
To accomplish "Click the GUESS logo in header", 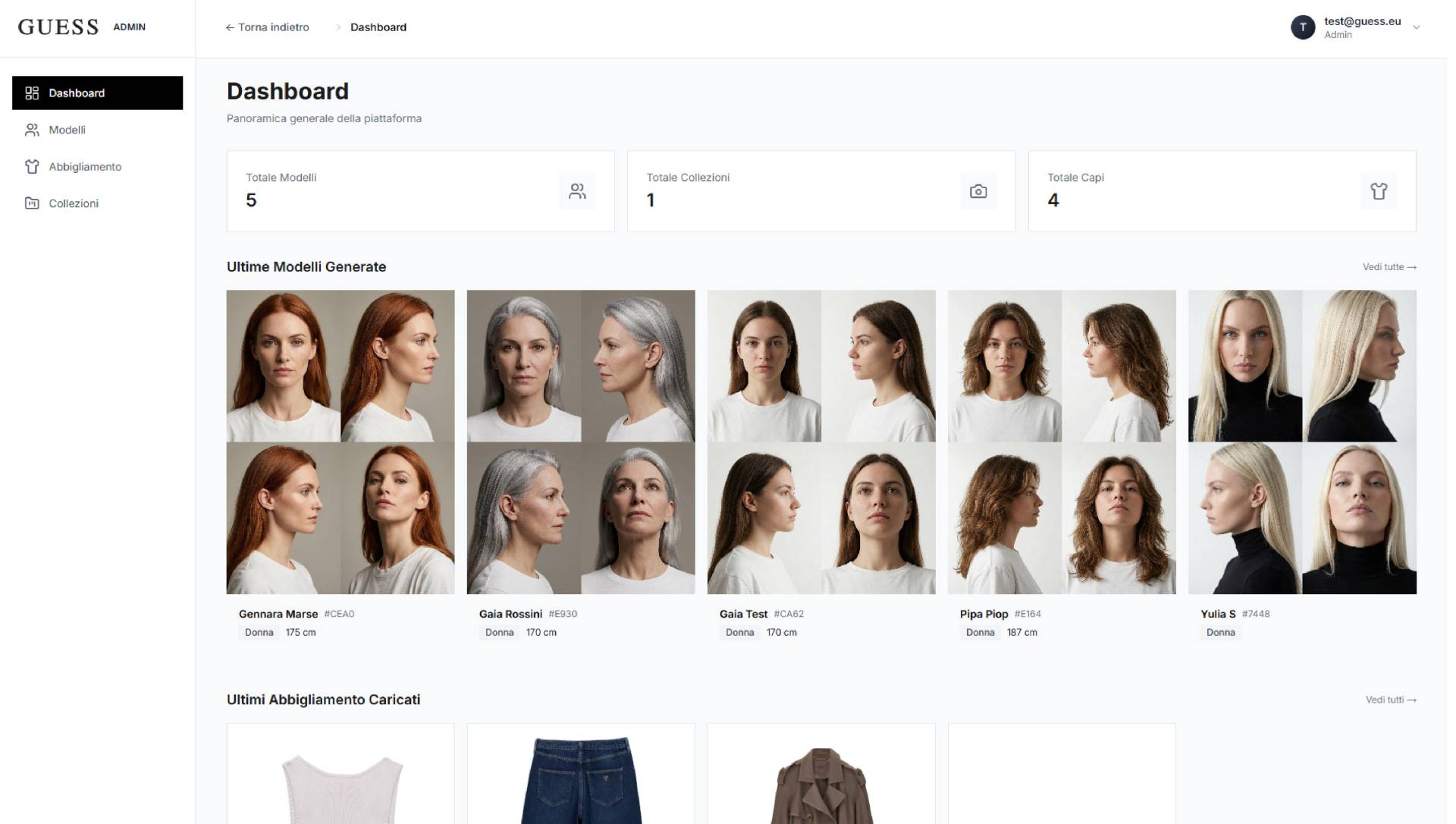I will 58,27.
